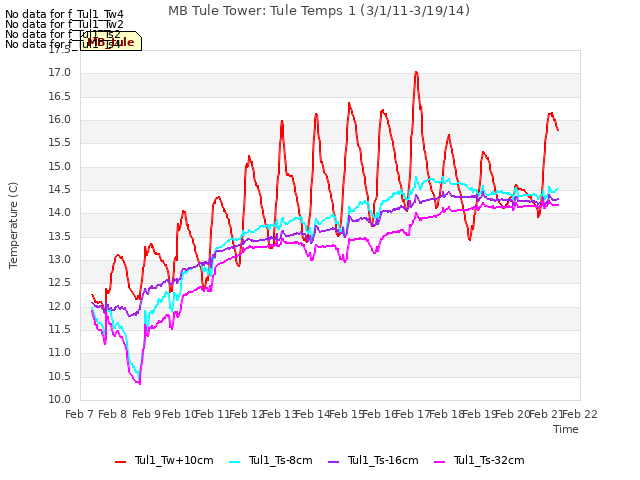Click the 10.0 y-axis tick label
This screenshot has width=640, height=480.
tap(60, 400)
